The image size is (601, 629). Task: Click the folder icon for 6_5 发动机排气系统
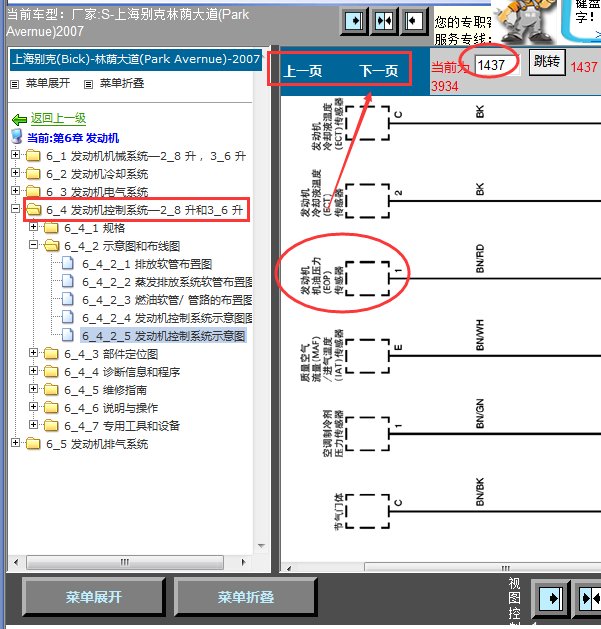[33, 443]
